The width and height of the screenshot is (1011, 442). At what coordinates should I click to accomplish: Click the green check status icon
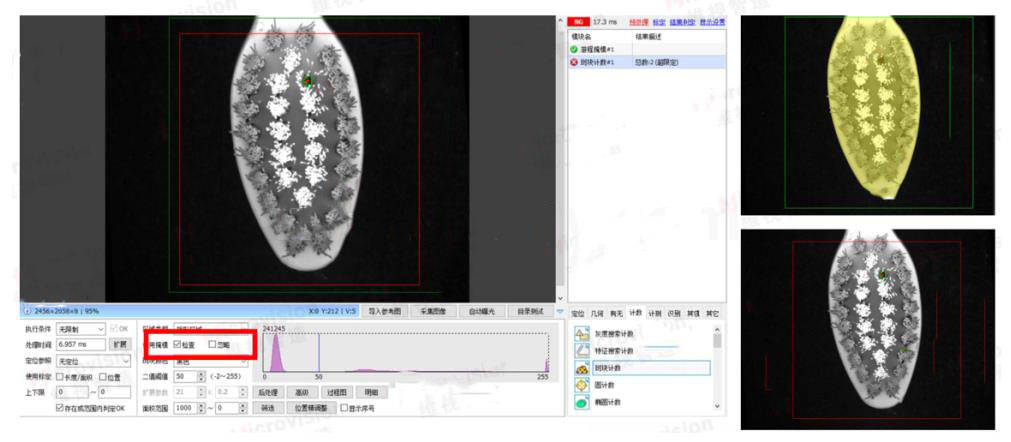[x=574, y=48]
